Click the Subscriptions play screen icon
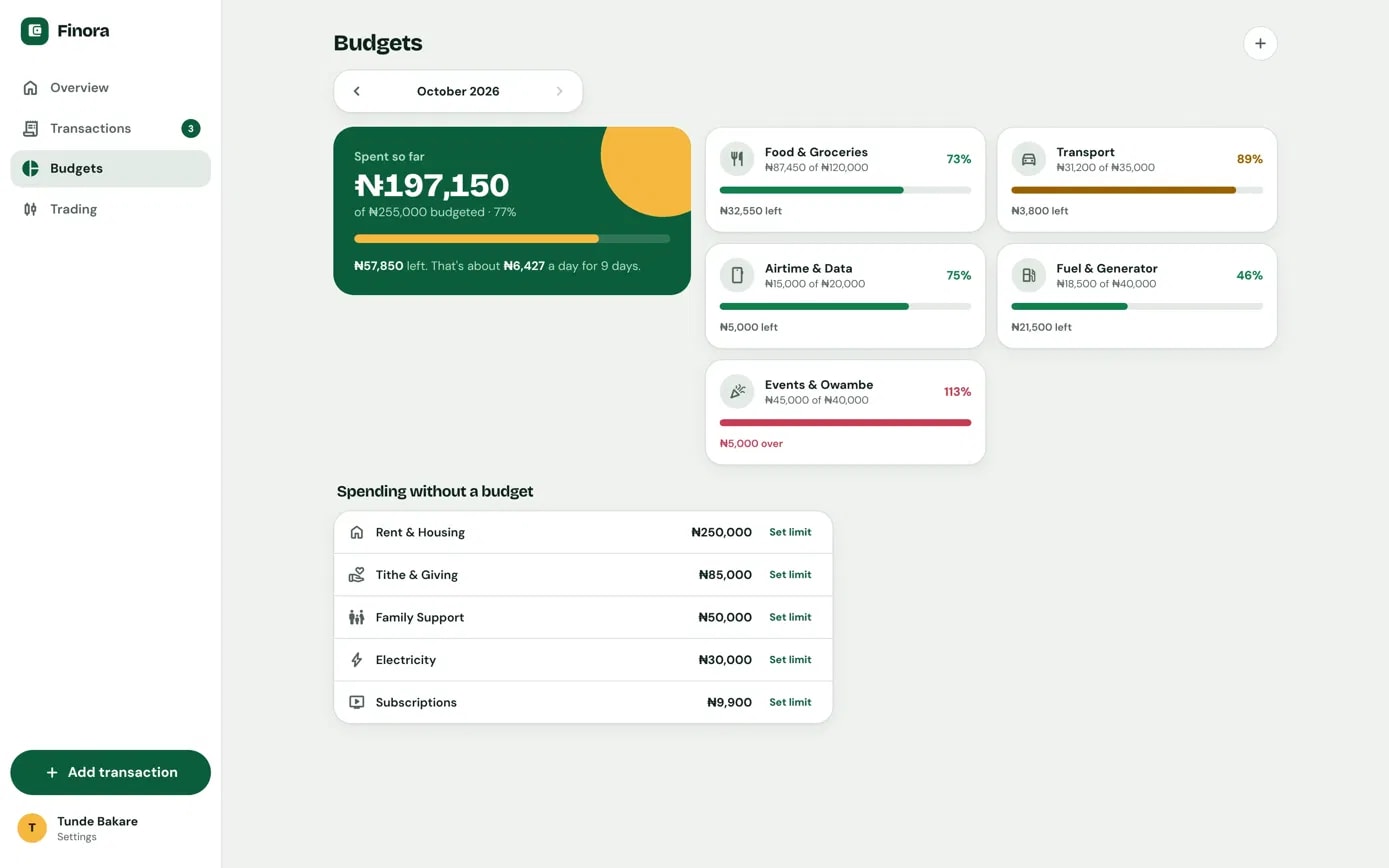This screenshot has height=868, width=1389. coord(357,702)
